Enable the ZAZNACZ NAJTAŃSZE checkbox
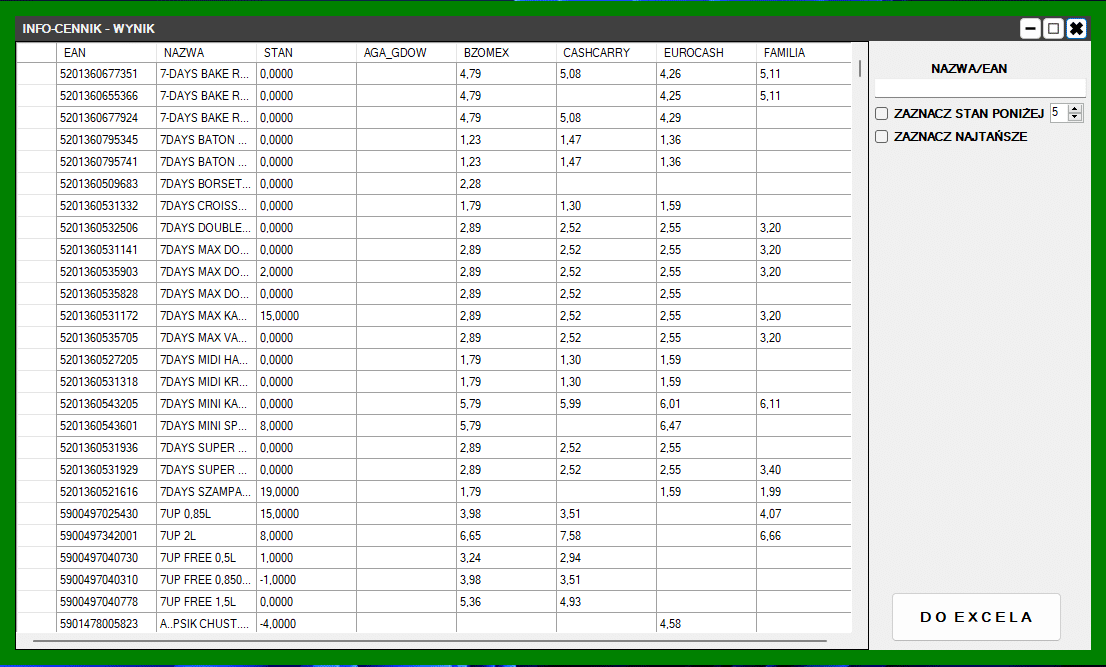The width and height of the screenshot is (1106, 667). 882,136
